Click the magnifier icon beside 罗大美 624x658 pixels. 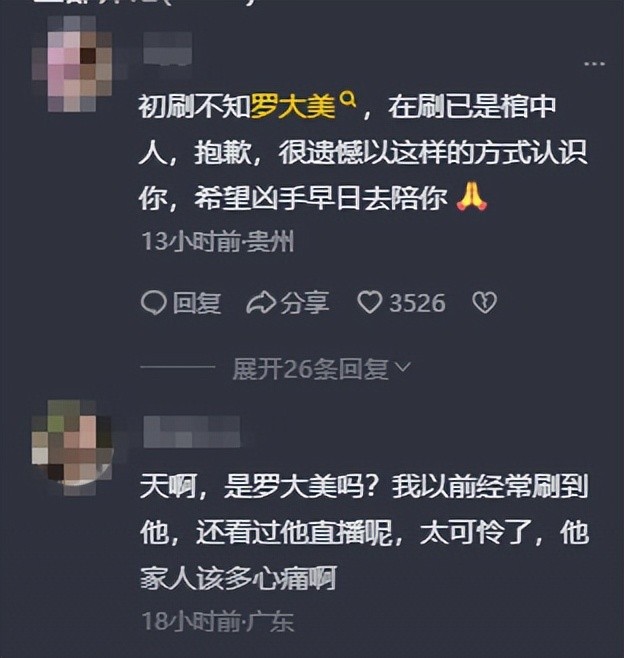tap(347, 100)
